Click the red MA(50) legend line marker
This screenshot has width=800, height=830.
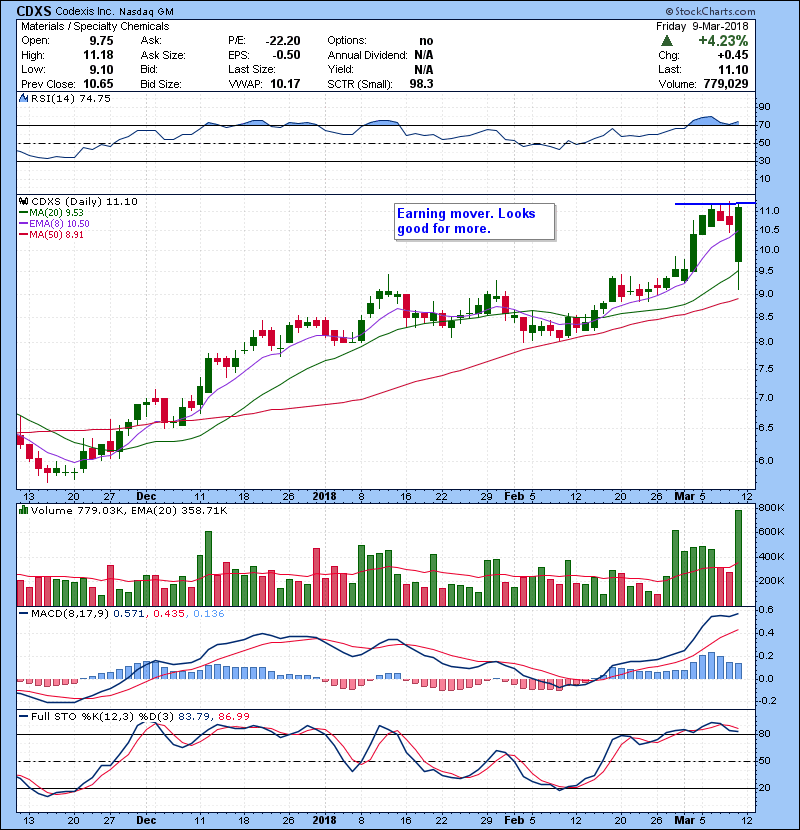[24, 235]
